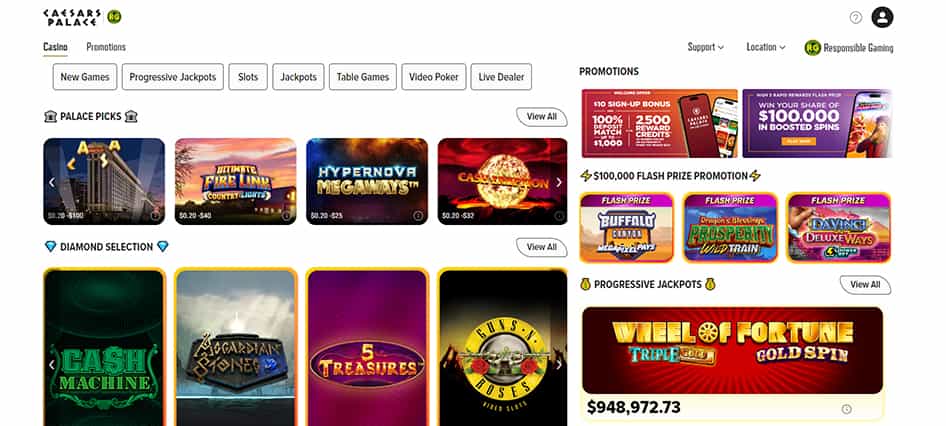Expand the Location dropdown menu
The width and height of the screenshot is (946, 426).
(x=766, y=47)
